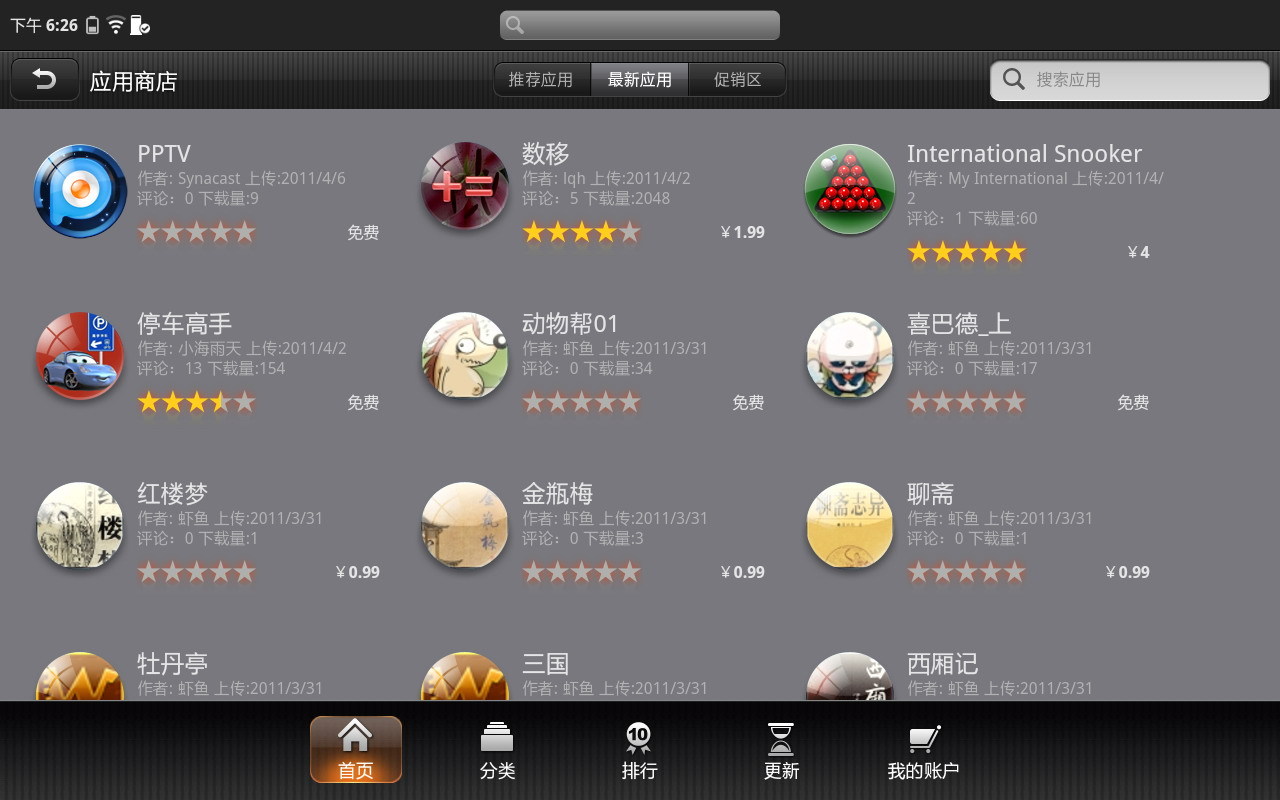Click the 停车高手 star rating

(196, 402)
